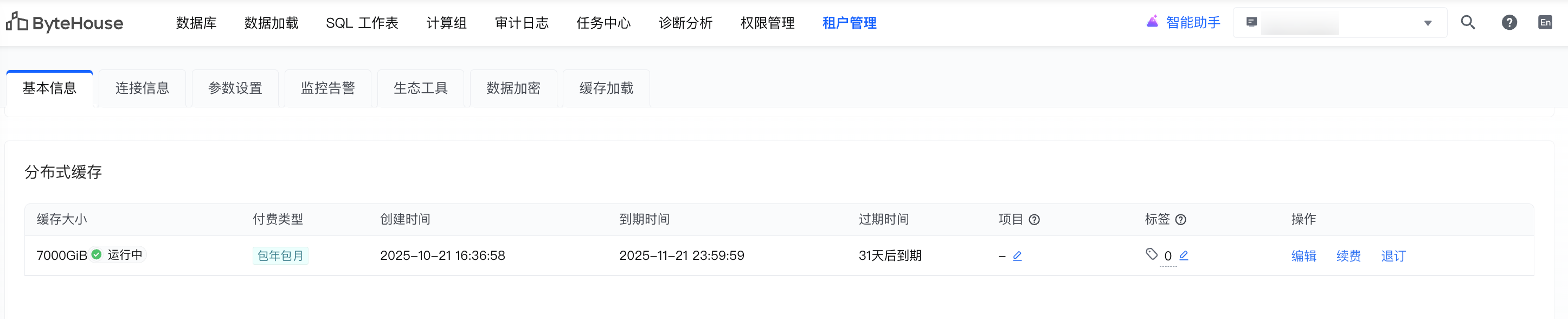Click the ByteHouse logo

pyautogui.click(x=65, y=23)
